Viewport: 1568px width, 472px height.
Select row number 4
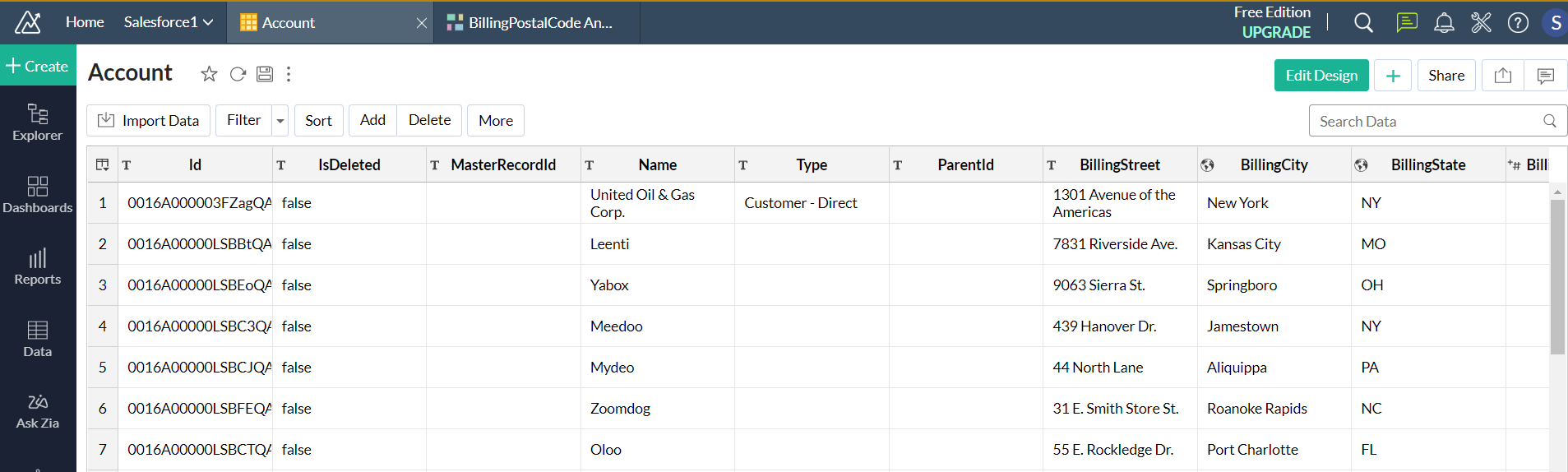point(103,326)
